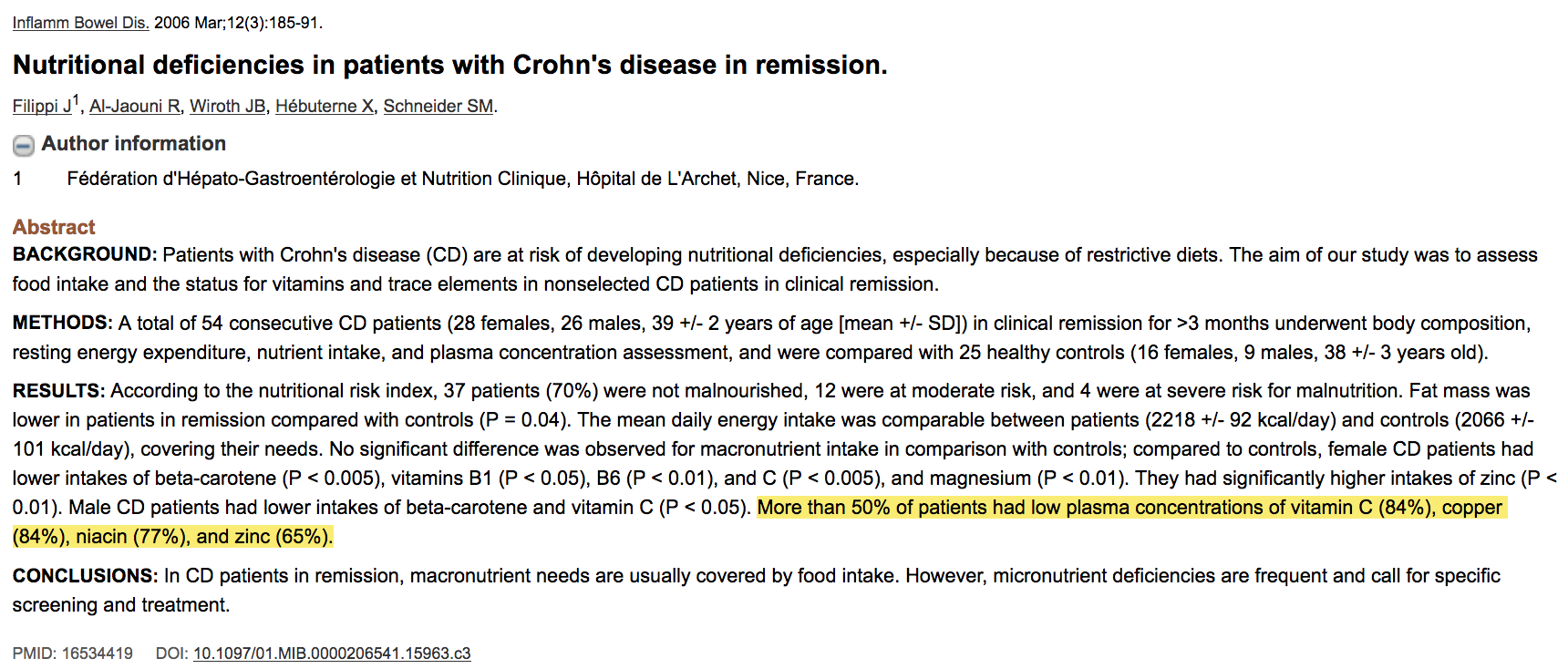Open the DOI 10.1097 link

point(332,654)
